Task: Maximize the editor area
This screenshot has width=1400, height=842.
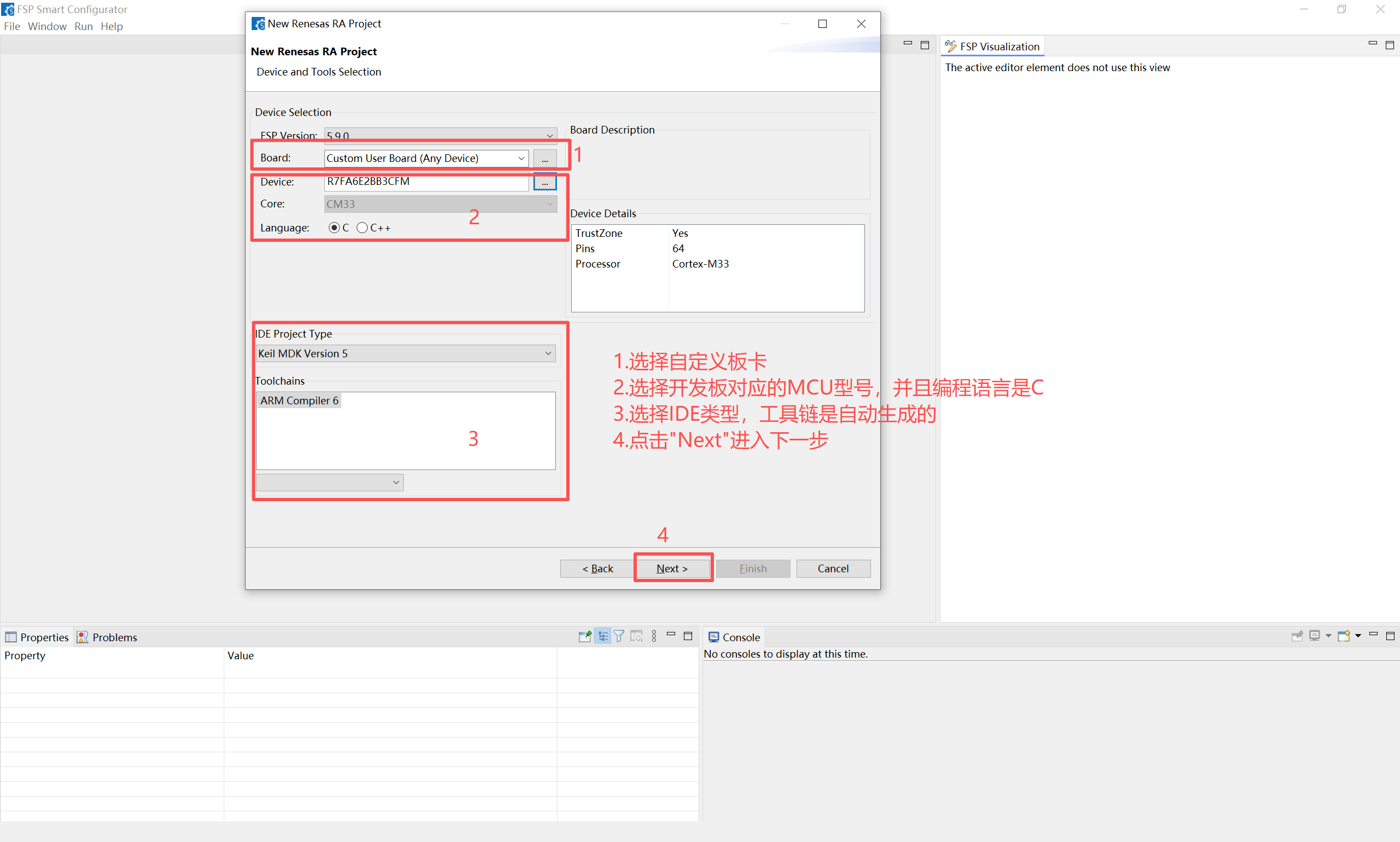Action: coord(925,45)
